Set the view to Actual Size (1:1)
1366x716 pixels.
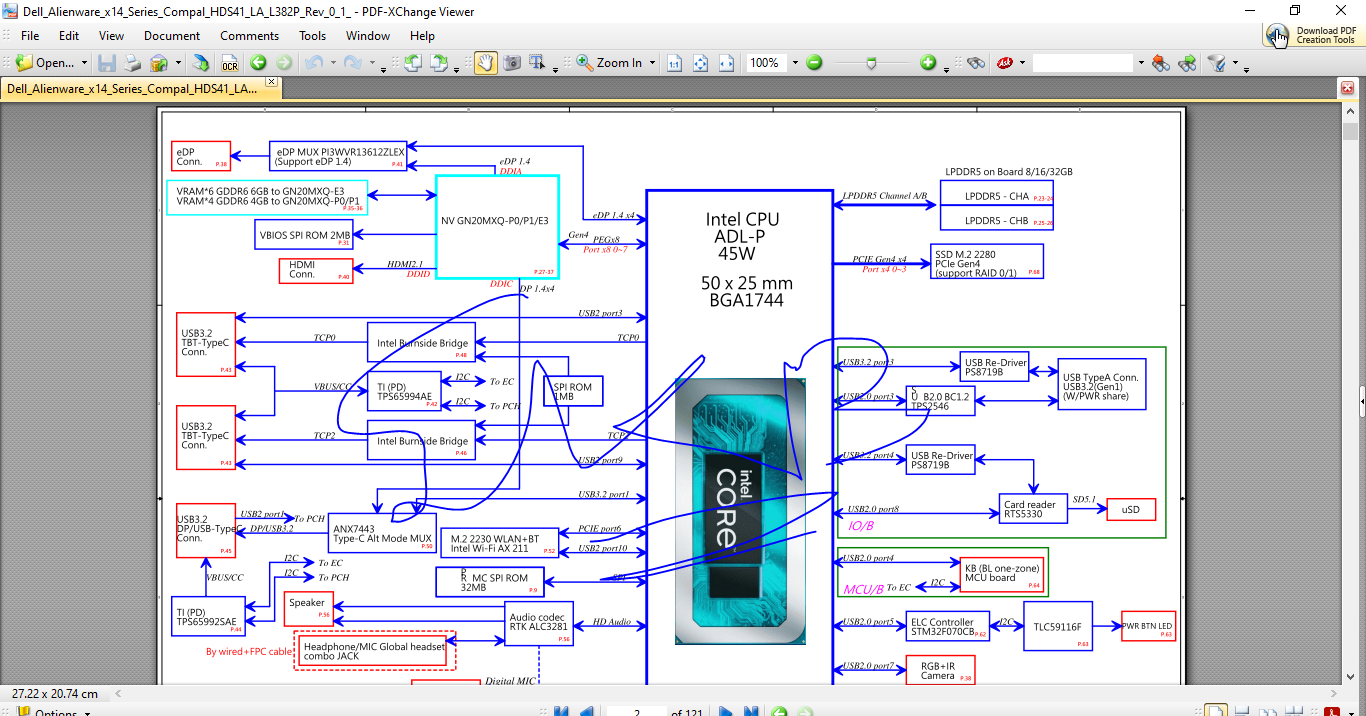point(674,62)
